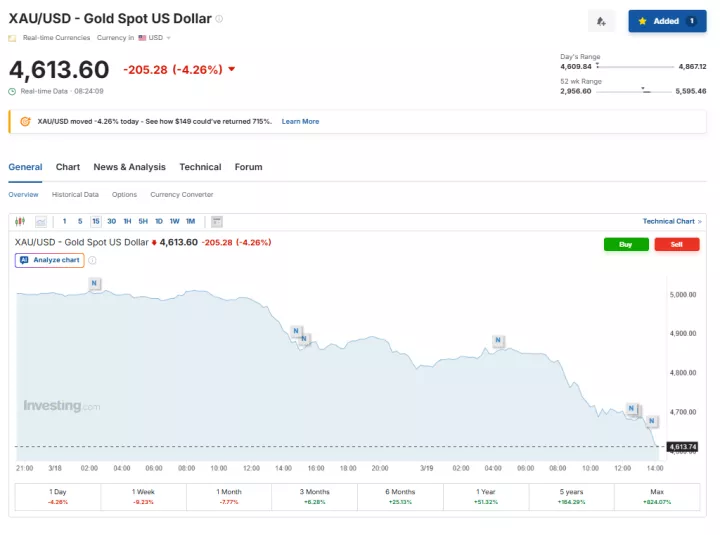Click the N news marker near 02:00
The width and height of the screenshot is (720, 535).
point(95,284)
